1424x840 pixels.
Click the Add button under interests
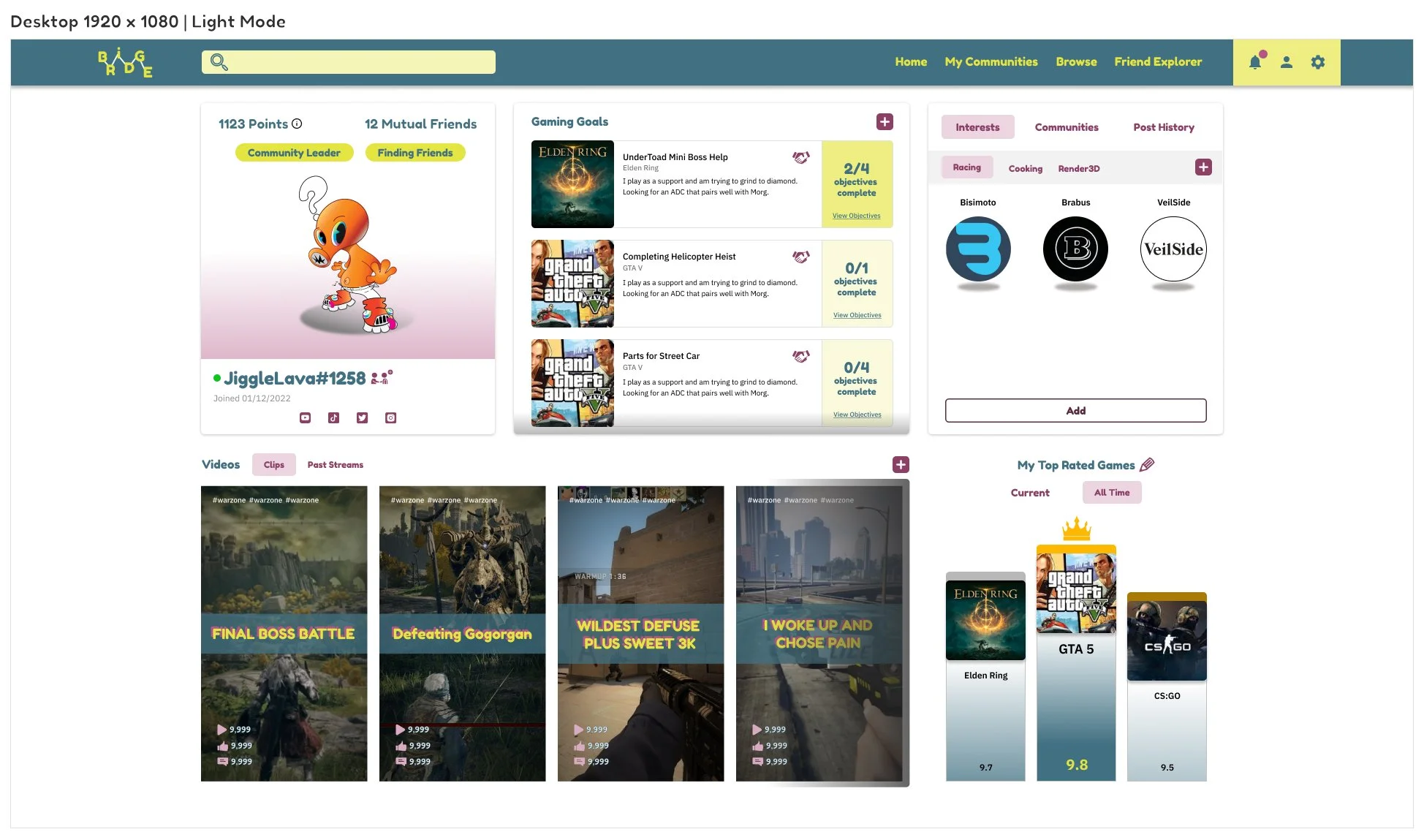(x=1075, y=410)
